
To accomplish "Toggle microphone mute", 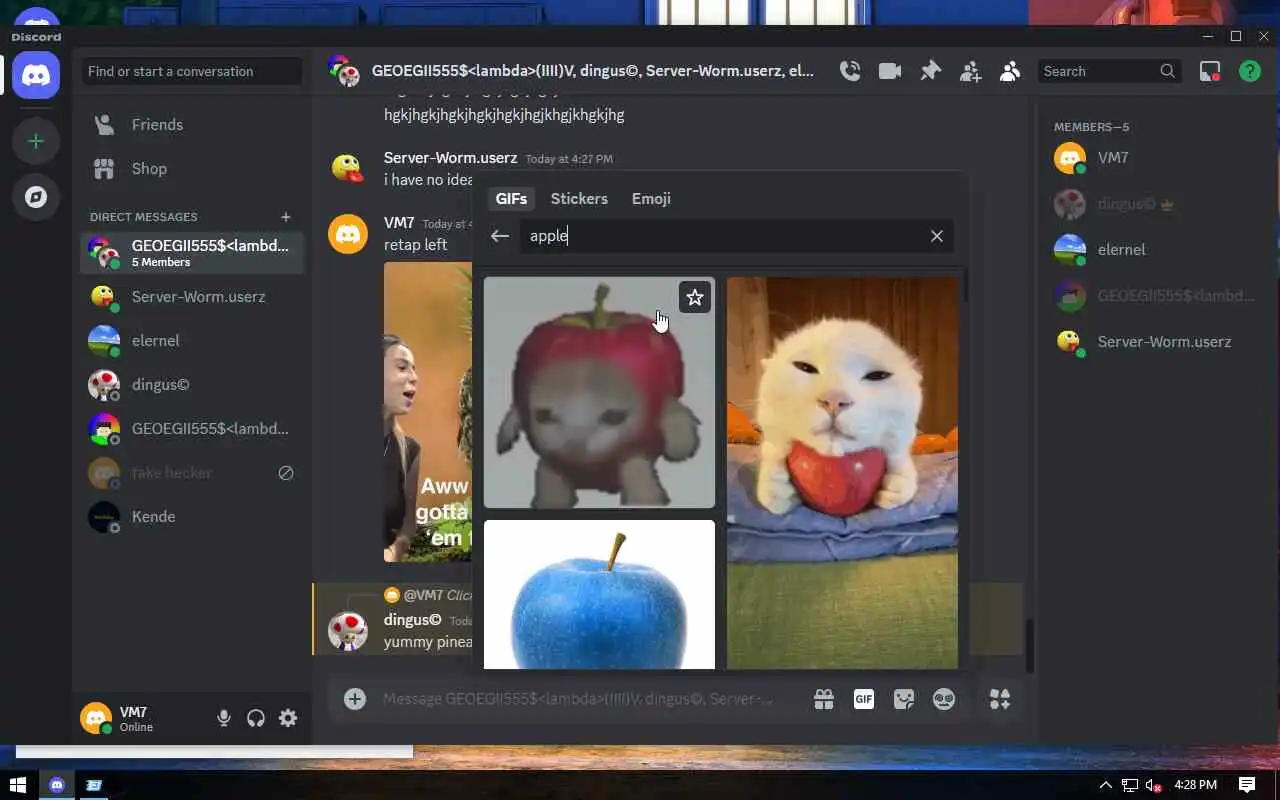I will pyautogui.click(x=224, y=718).
